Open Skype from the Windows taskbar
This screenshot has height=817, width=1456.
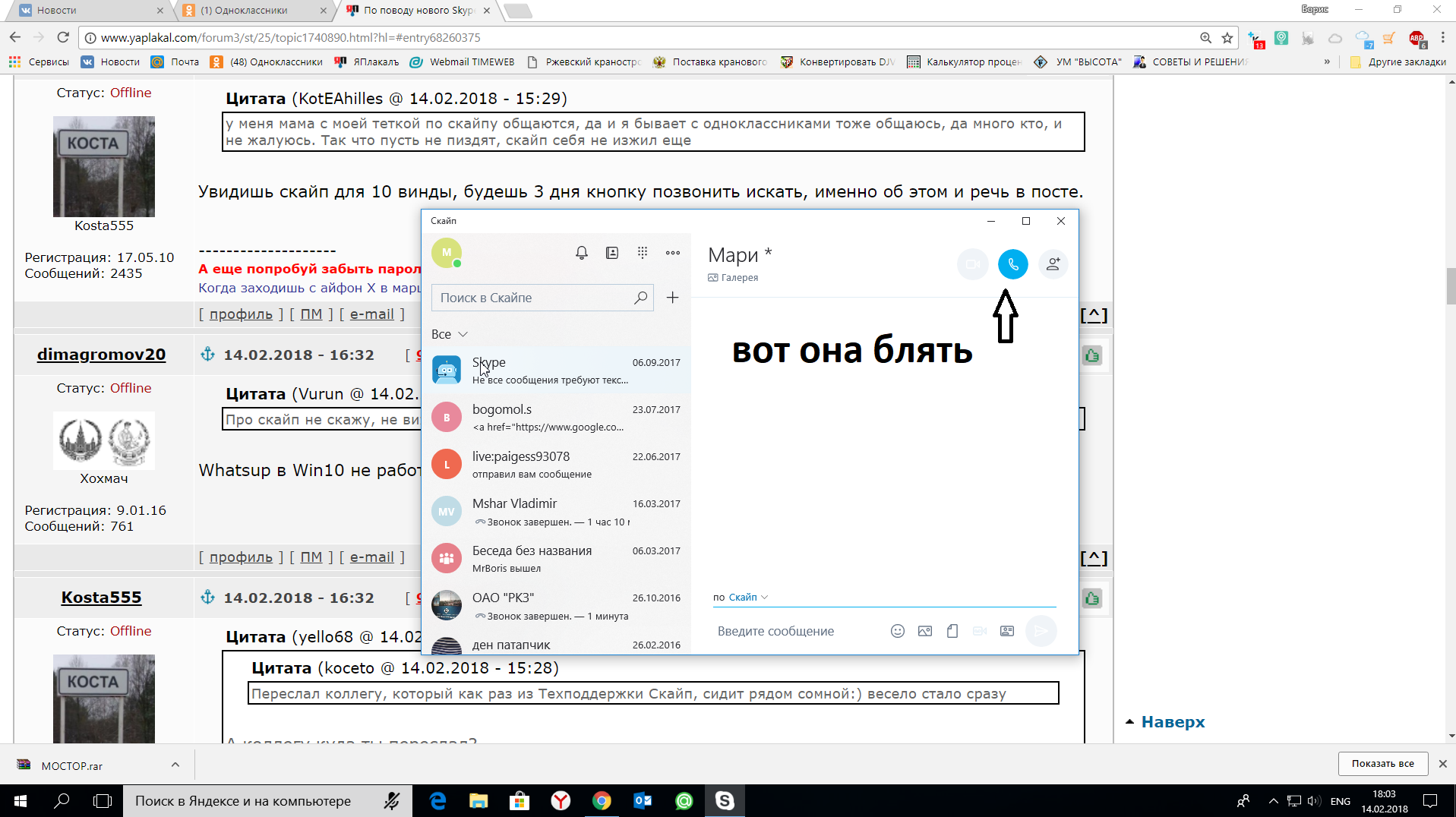725,801
